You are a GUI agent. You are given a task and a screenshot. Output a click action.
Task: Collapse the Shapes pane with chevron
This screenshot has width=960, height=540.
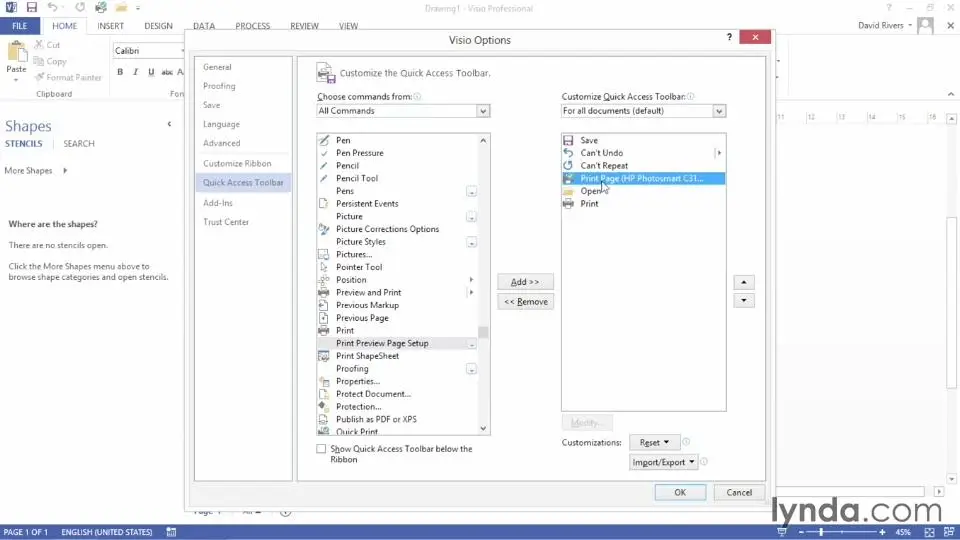tap(170, 124)
